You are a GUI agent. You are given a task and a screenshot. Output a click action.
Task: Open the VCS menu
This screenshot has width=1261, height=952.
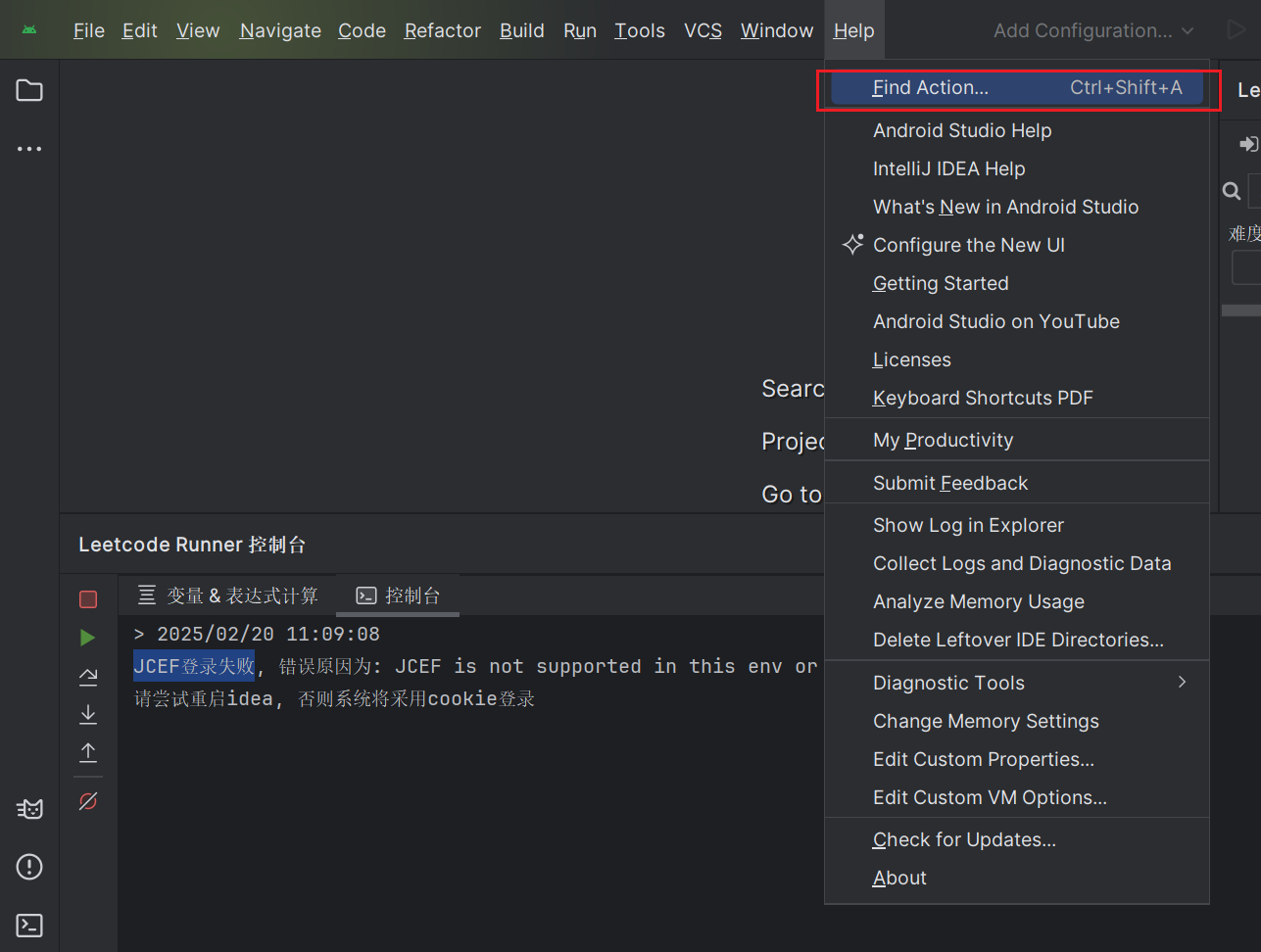pyautogui.click(x=703, y=30)
